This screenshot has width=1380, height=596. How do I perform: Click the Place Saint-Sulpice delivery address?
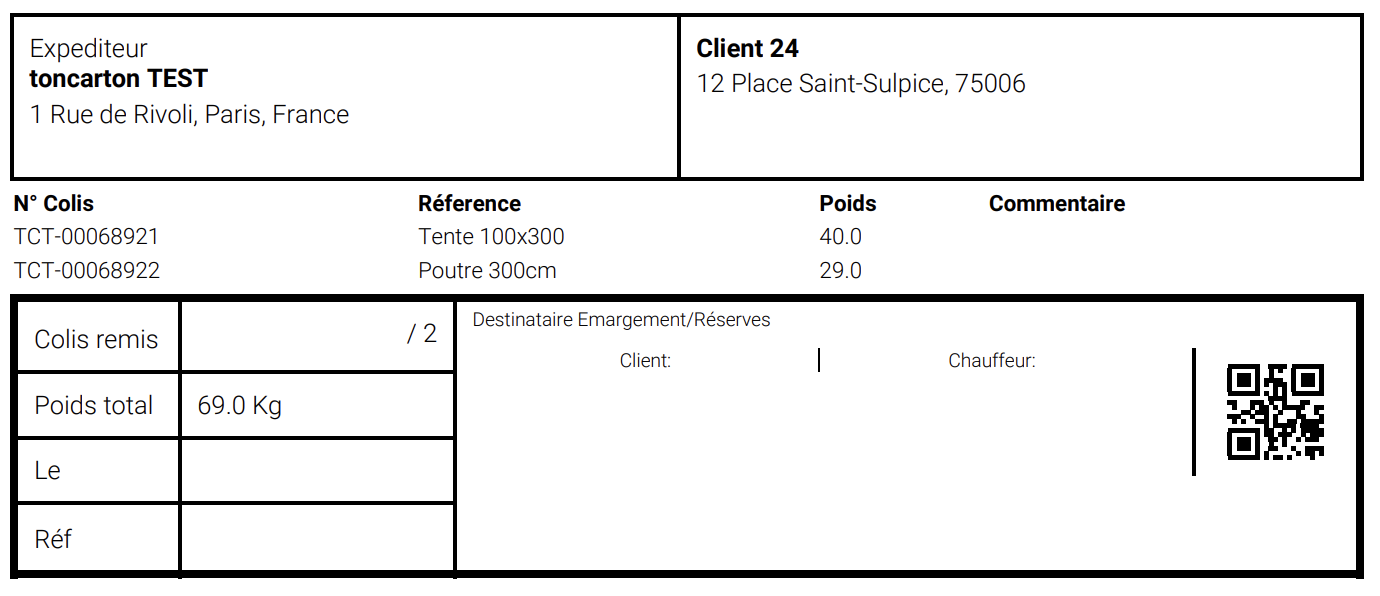[861, 83]
